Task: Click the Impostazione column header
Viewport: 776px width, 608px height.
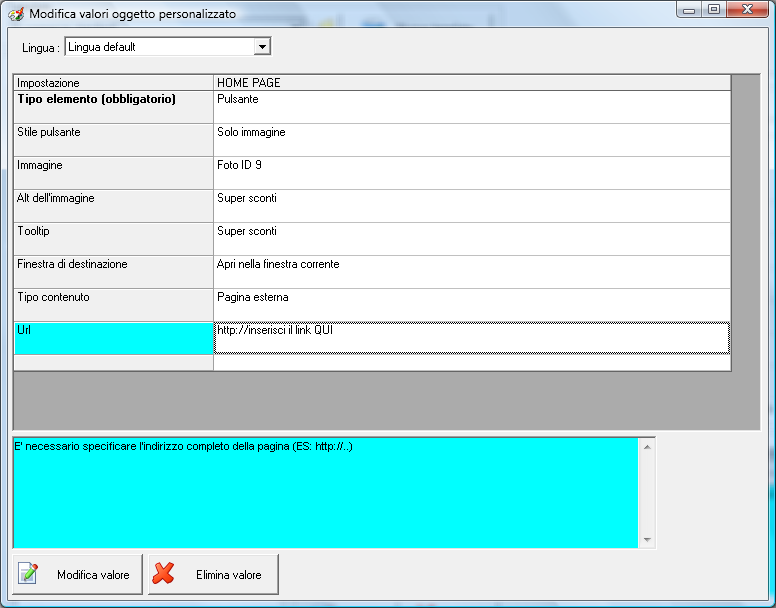Action: [x=114, y=83]
